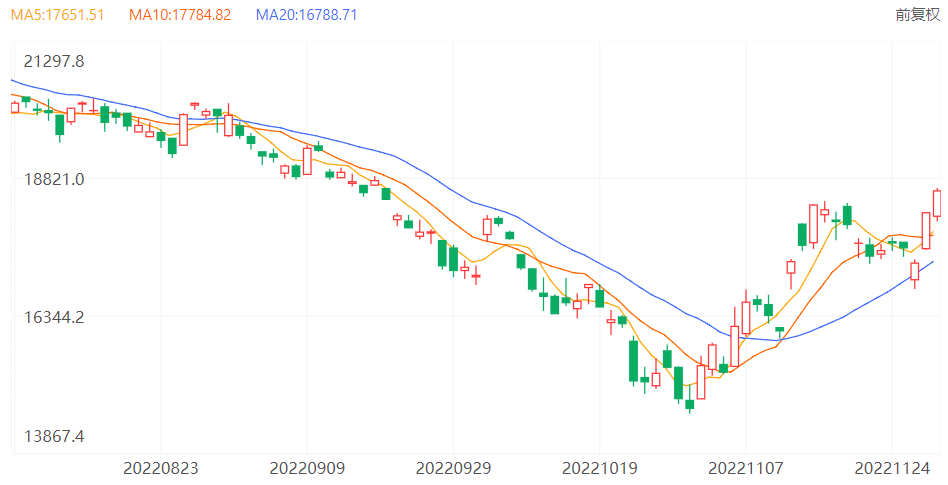948x485 pixels.
Task: Click the 20221107 date marker
Action: point(745,467)
